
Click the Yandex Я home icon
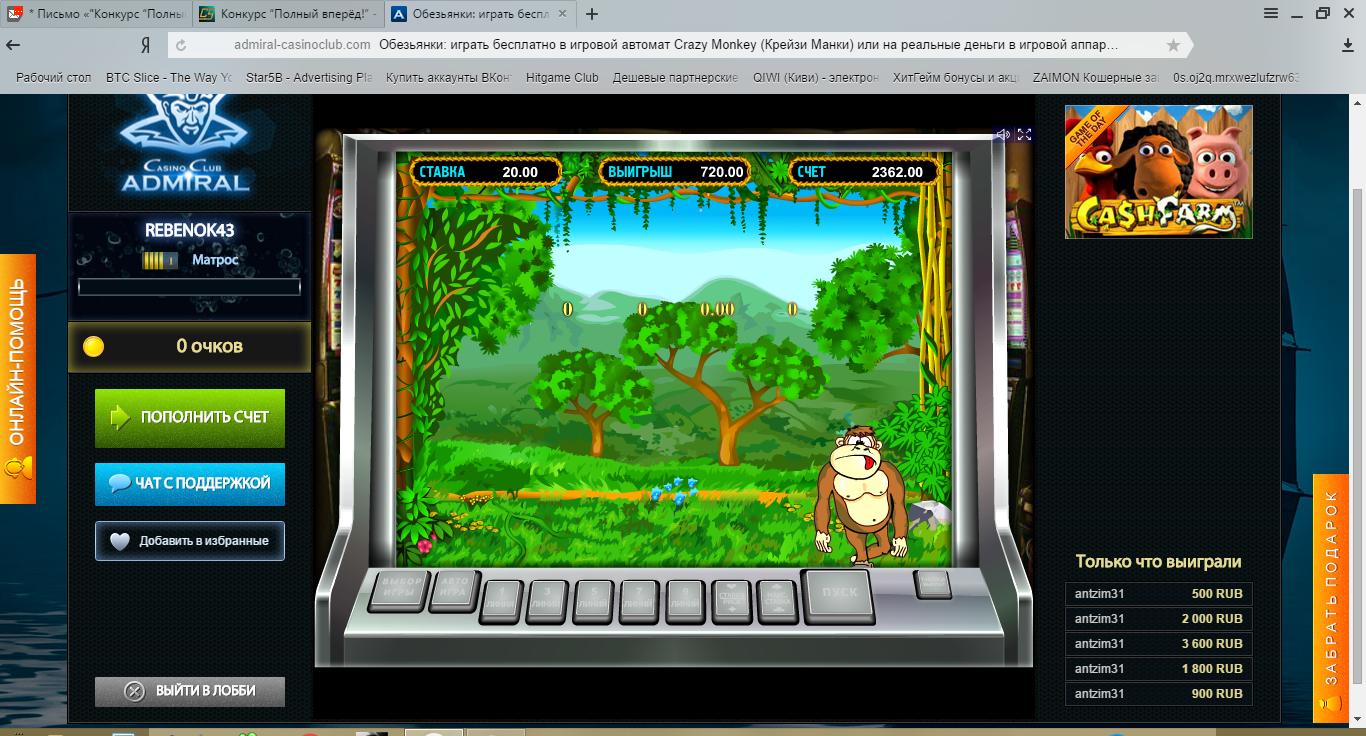[146, 46]
